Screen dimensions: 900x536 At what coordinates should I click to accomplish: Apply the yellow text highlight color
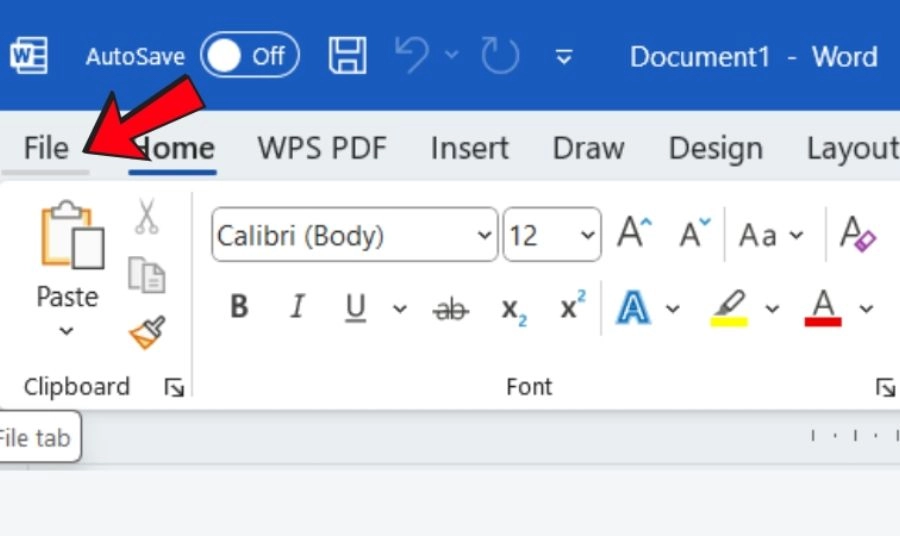coord(730,308)
